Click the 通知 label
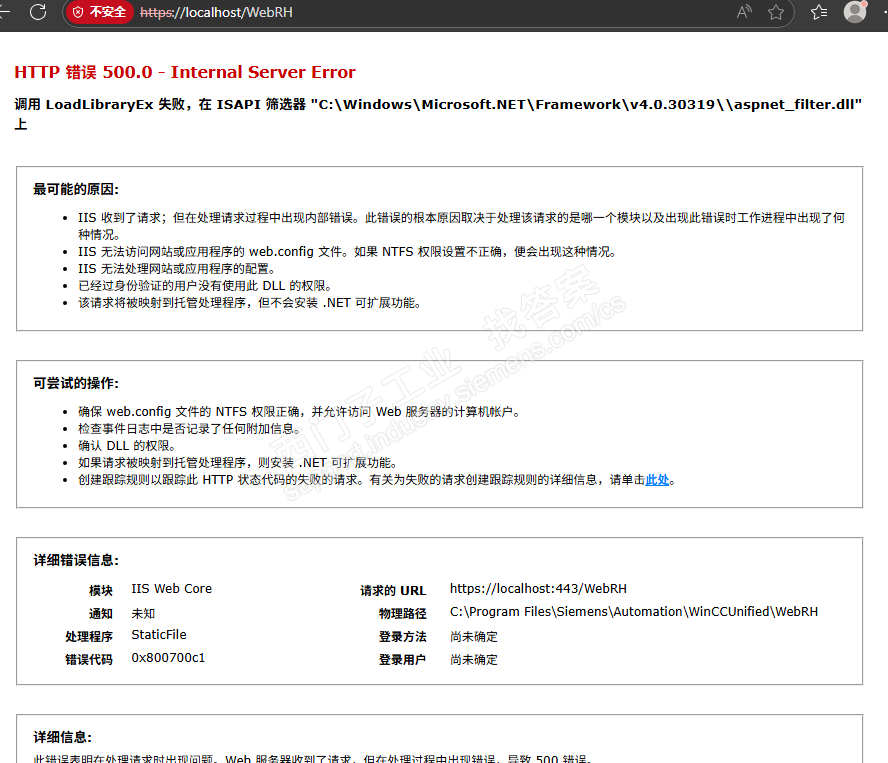The image size is (888, 763). pos(101,613)
